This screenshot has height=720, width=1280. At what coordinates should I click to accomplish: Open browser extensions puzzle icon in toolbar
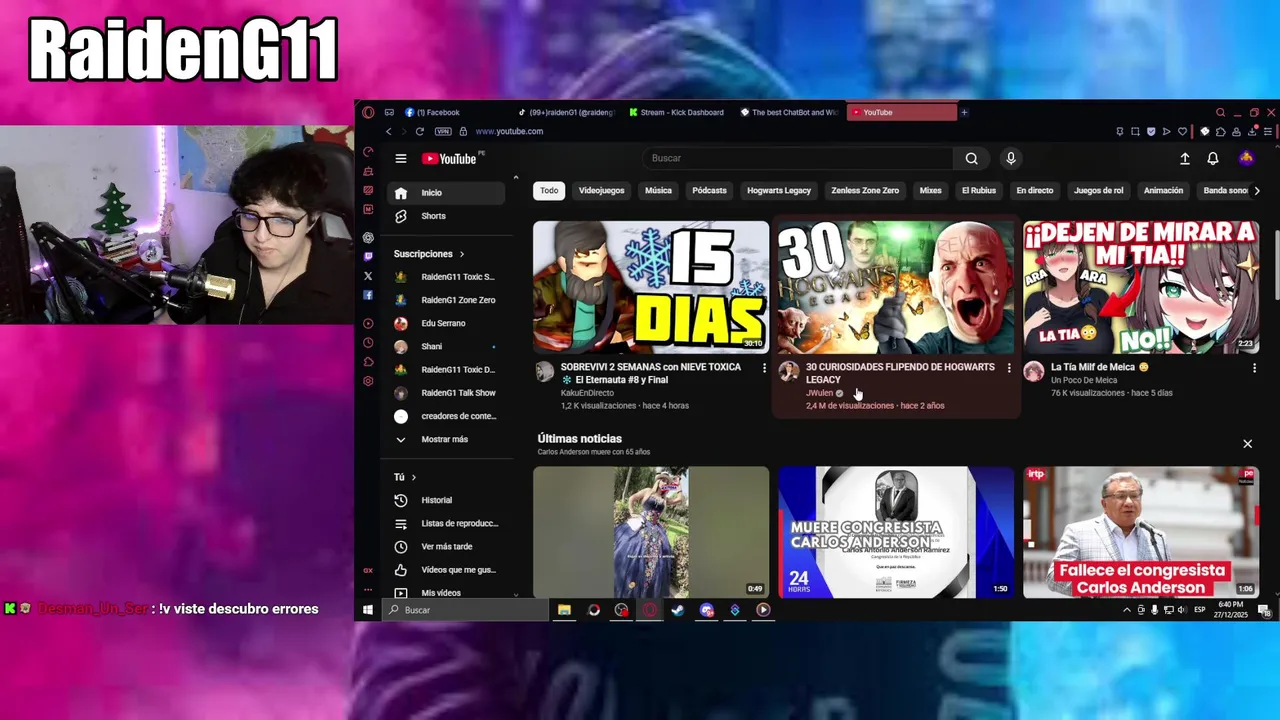coord(1220,131)
